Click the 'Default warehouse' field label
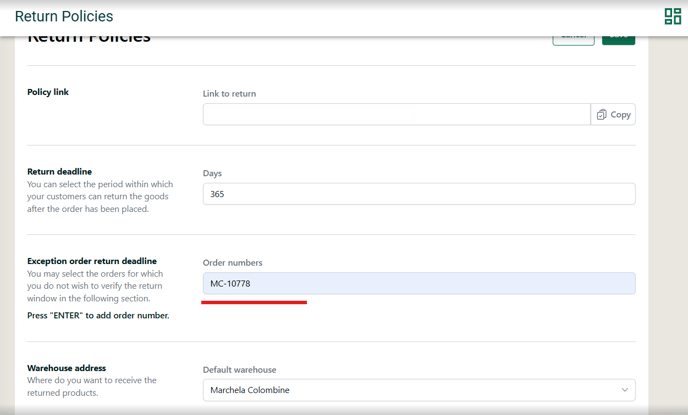The image size is (688, 415). [x=239, y=369]
